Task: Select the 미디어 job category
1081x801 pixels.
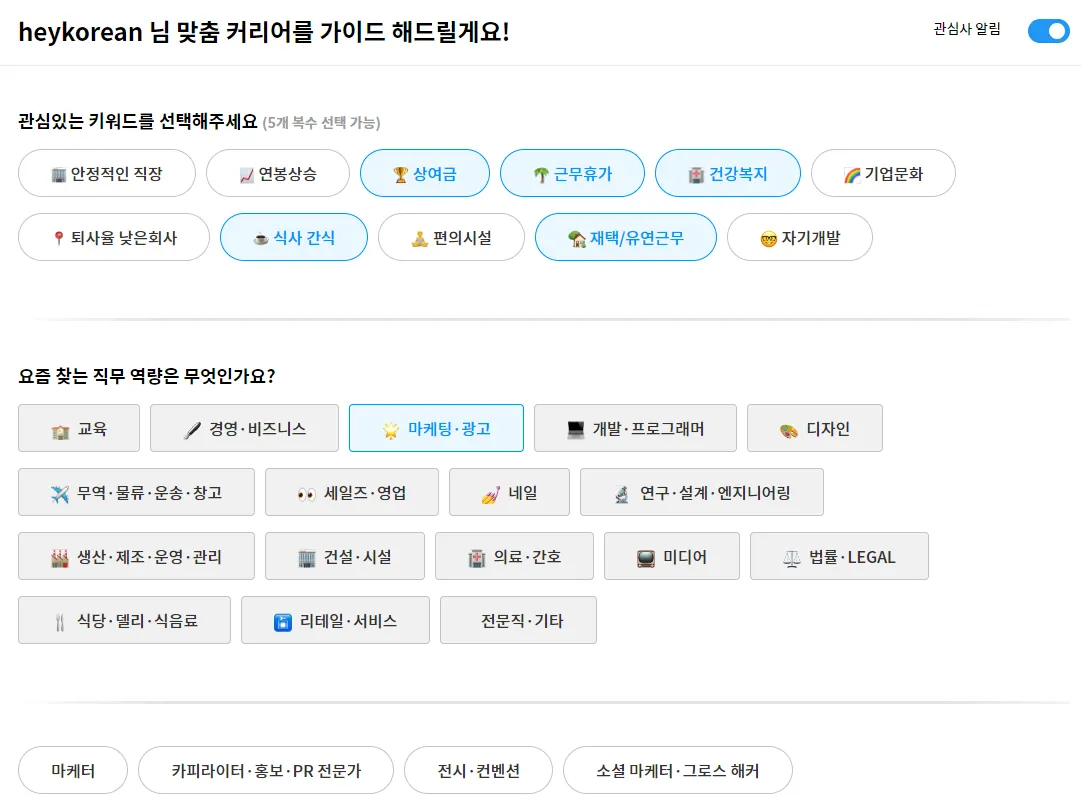Action: 672,557
